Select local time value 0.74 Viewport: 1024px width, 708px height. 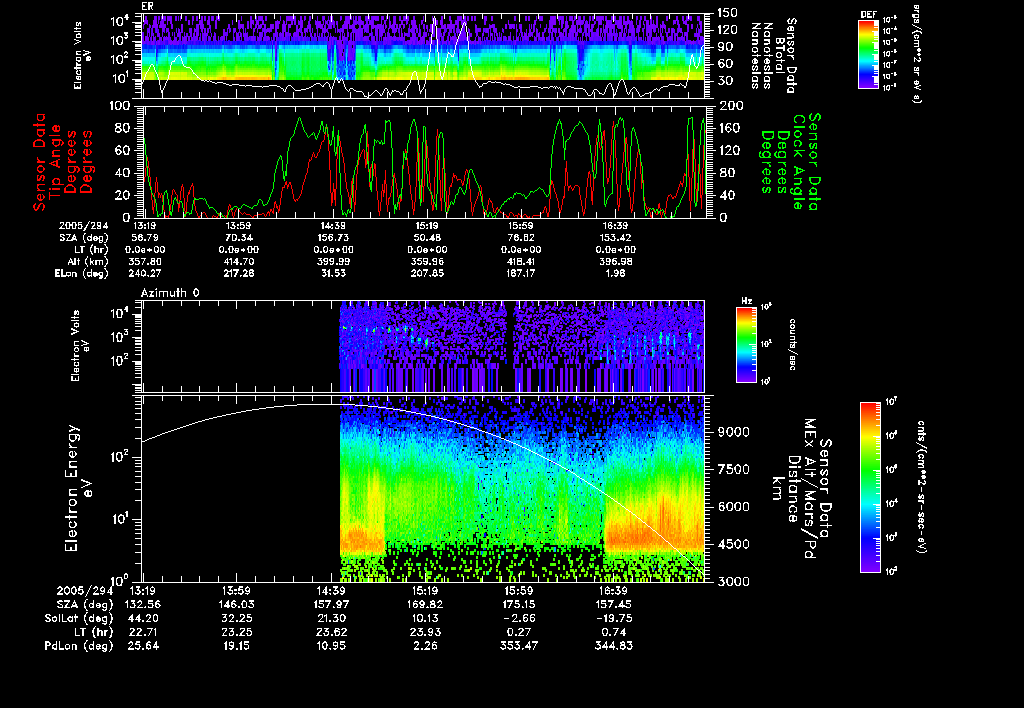click(613, 632)
